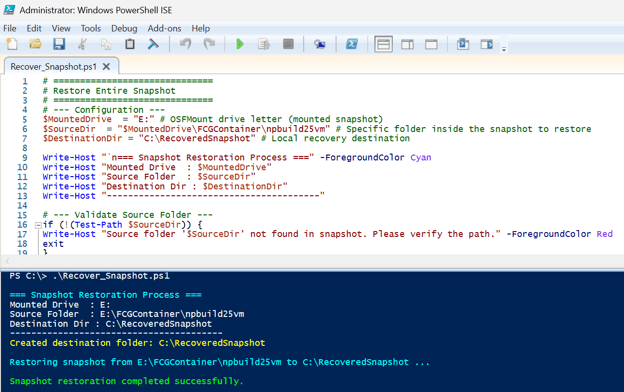Click console line 'Source Folder : E:\FCGContainer\npbuild25vm'

click(x=127, y=314)
